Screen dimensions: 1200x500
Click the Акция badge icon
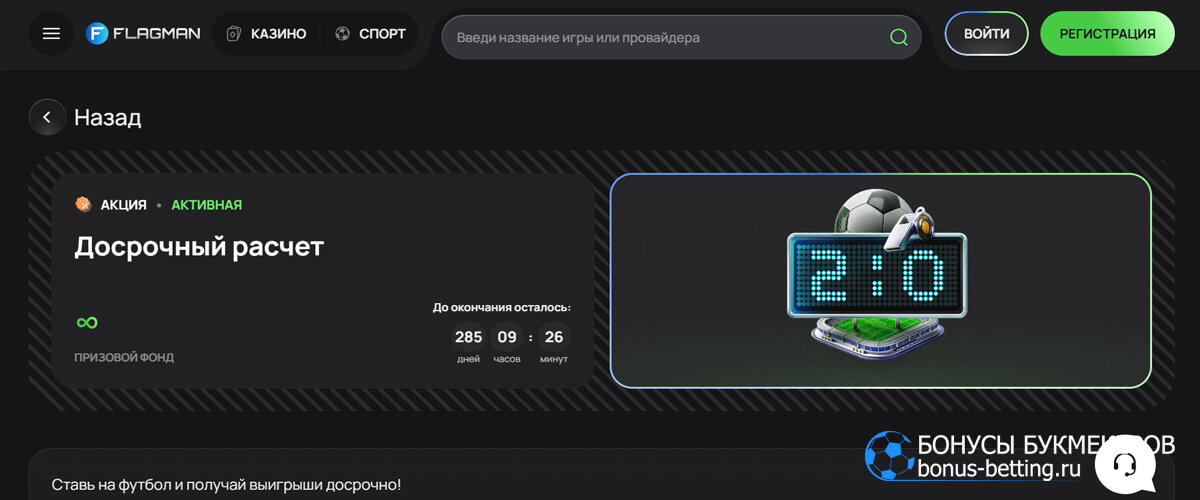click(x=83, y=204)
